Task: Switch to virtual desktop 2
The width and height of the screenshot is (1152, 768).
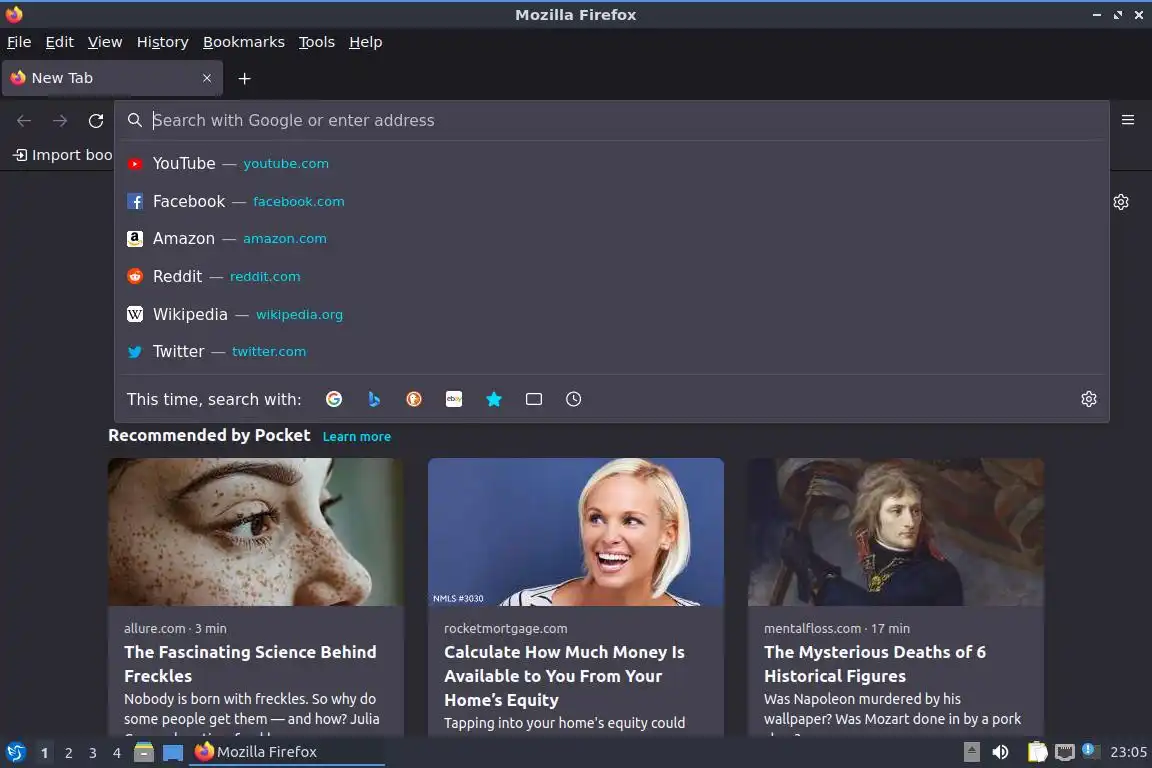Action: pyautogui.click(x=68, y=753)
